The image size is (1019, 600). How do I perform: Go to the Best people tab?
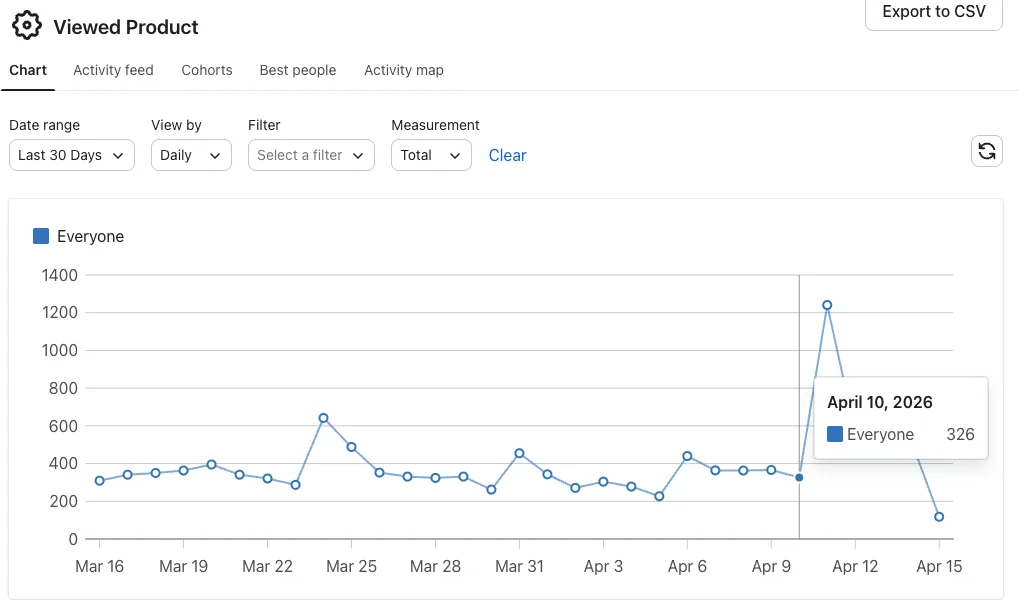point(298,70)
